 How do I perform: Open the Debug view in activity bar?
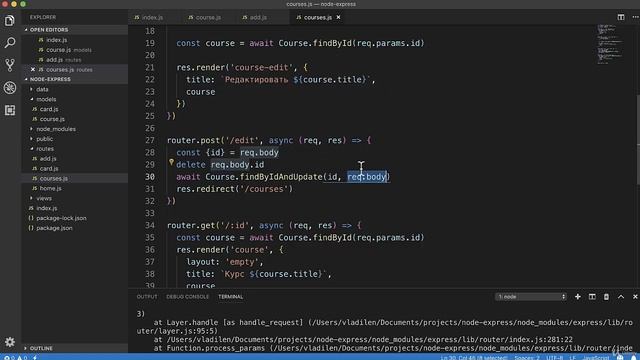pos(10,87)
